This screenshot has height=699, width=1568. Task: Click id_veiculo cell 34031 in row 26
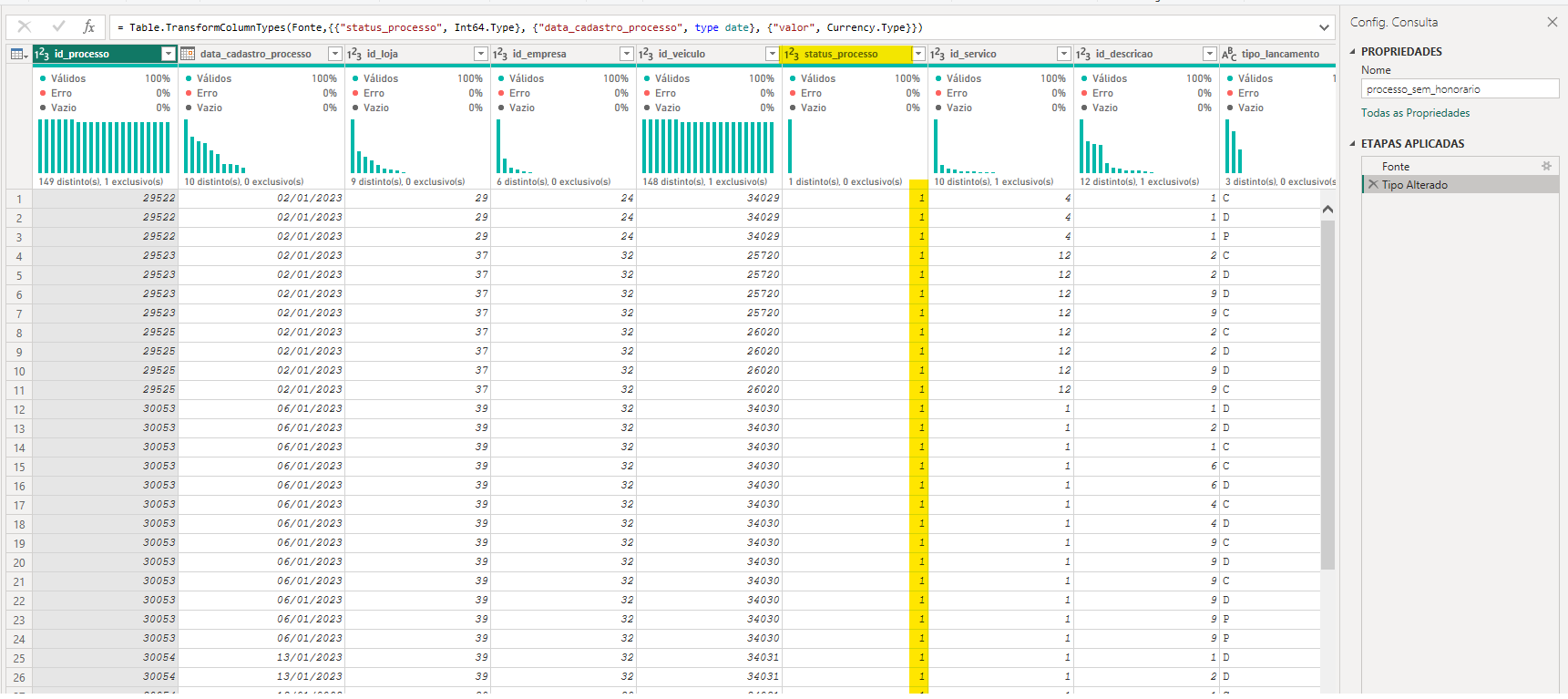pos(709,676)
